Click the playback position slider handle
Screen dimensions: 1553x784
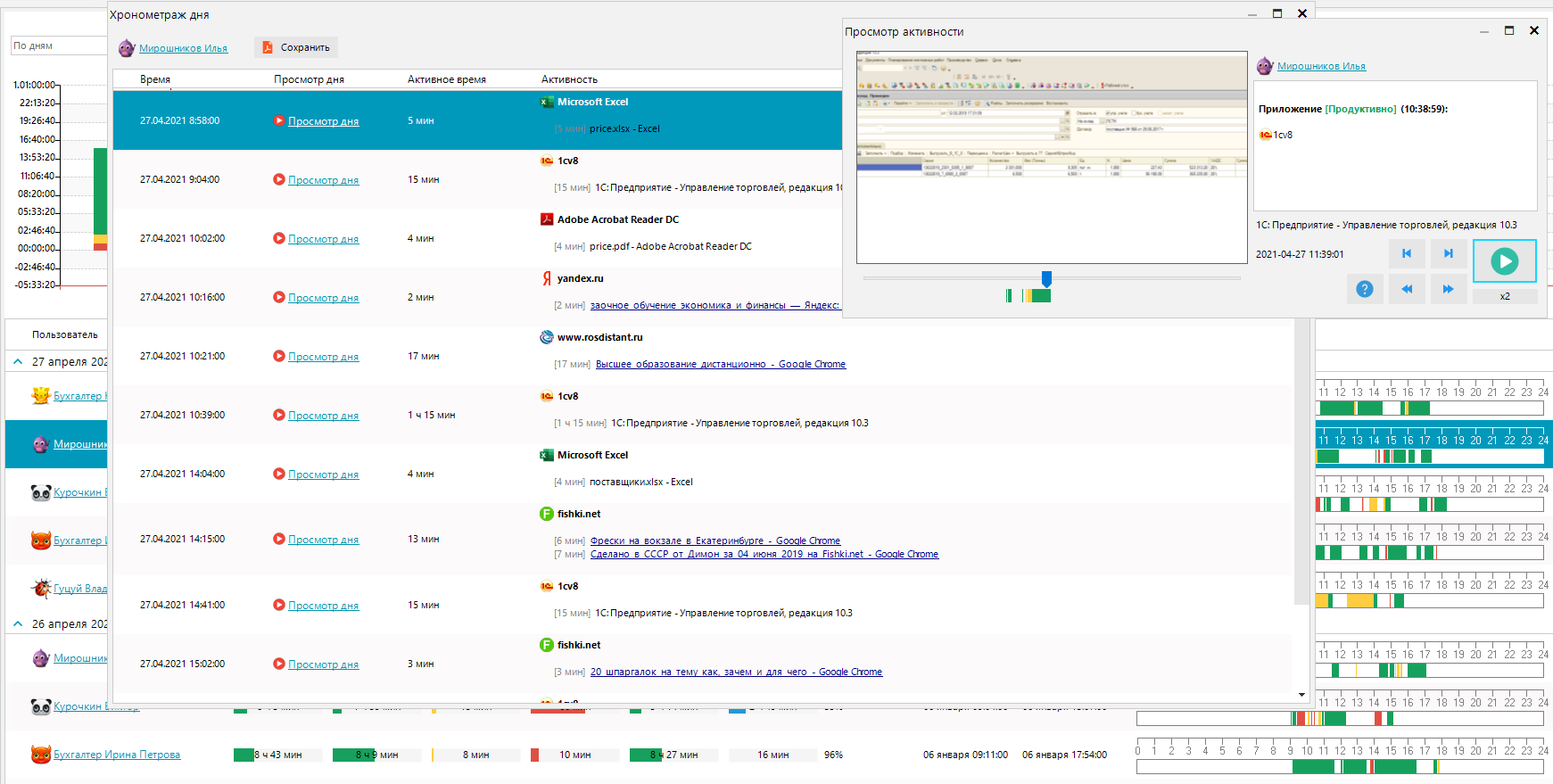1046,278
